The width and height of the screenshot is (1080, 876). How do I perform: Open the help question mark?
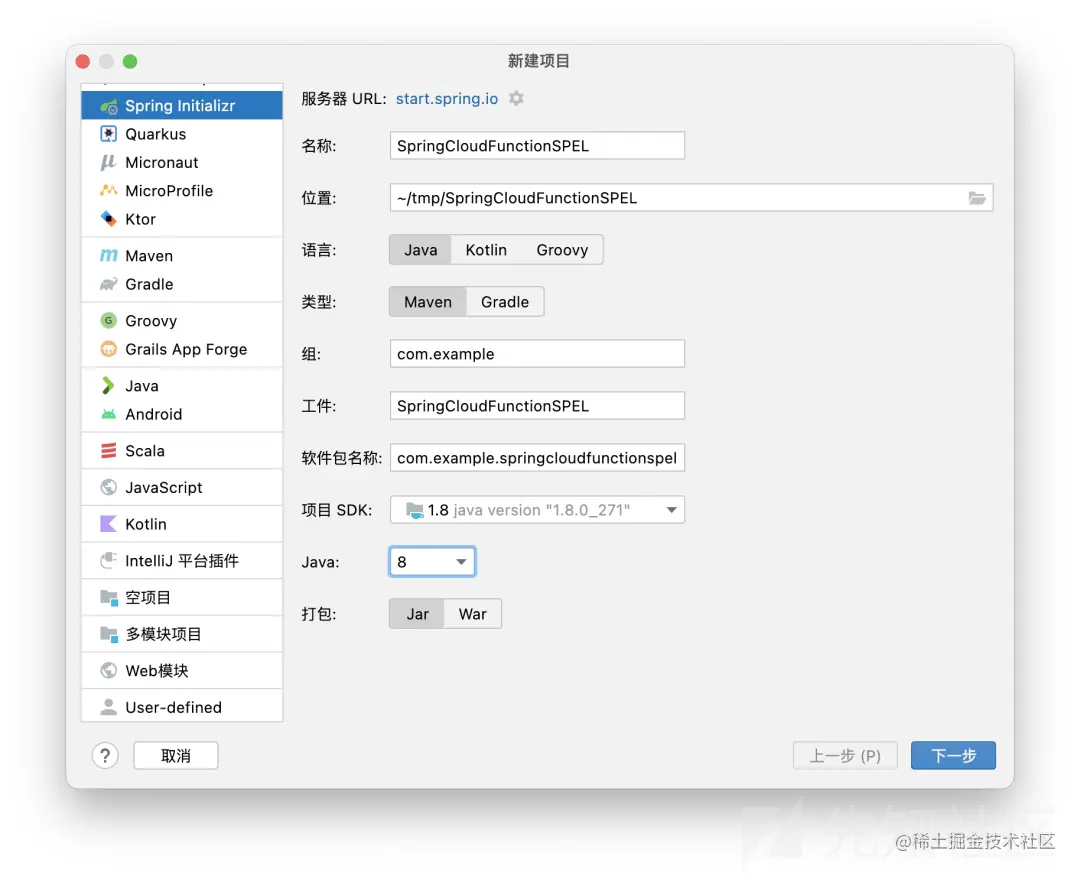pos(105,755)
